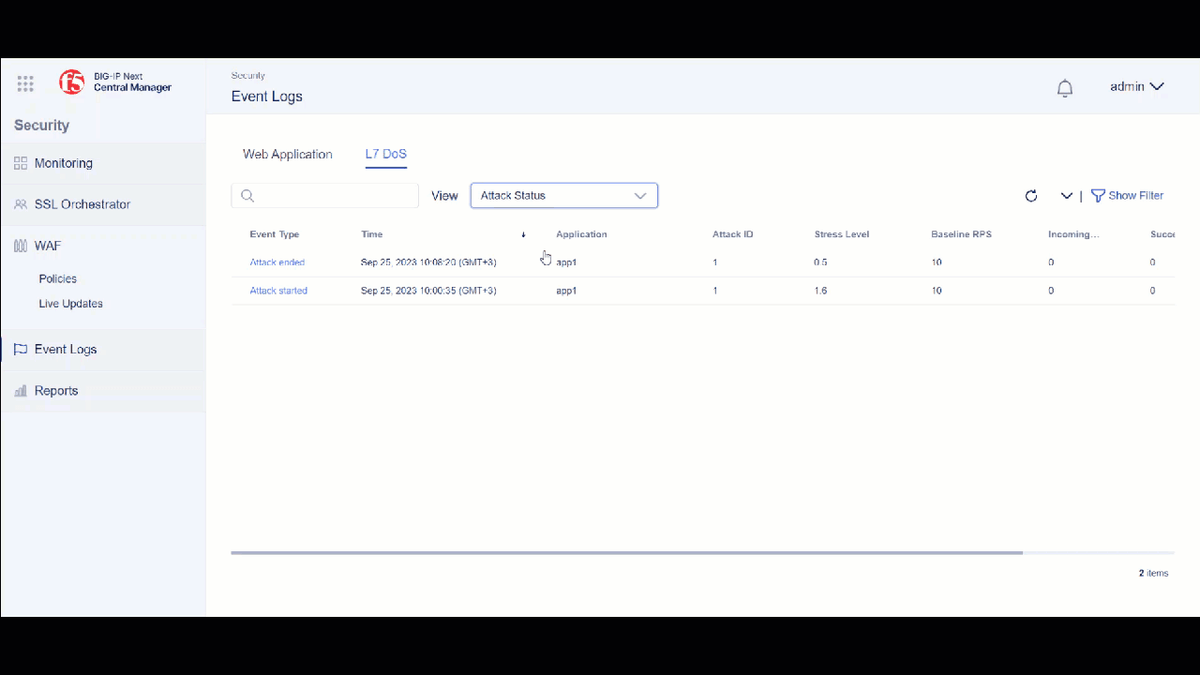1200x675 pixels.
Task: Expand the chevron next to refresh
Action: (1066, 196)
